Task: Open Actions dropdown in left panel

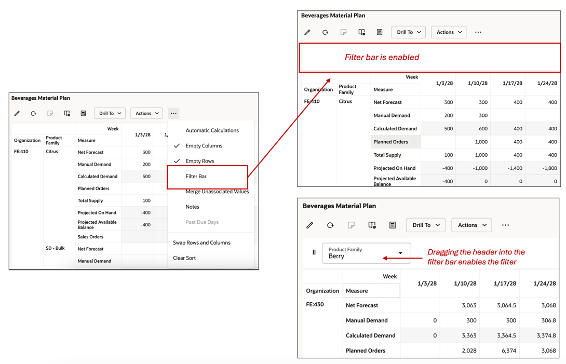Action: coord(147,113)
